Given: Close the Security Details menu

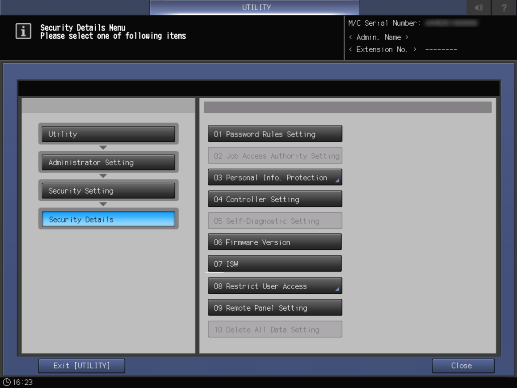Looking at the screenshot, I should (463, 366).
